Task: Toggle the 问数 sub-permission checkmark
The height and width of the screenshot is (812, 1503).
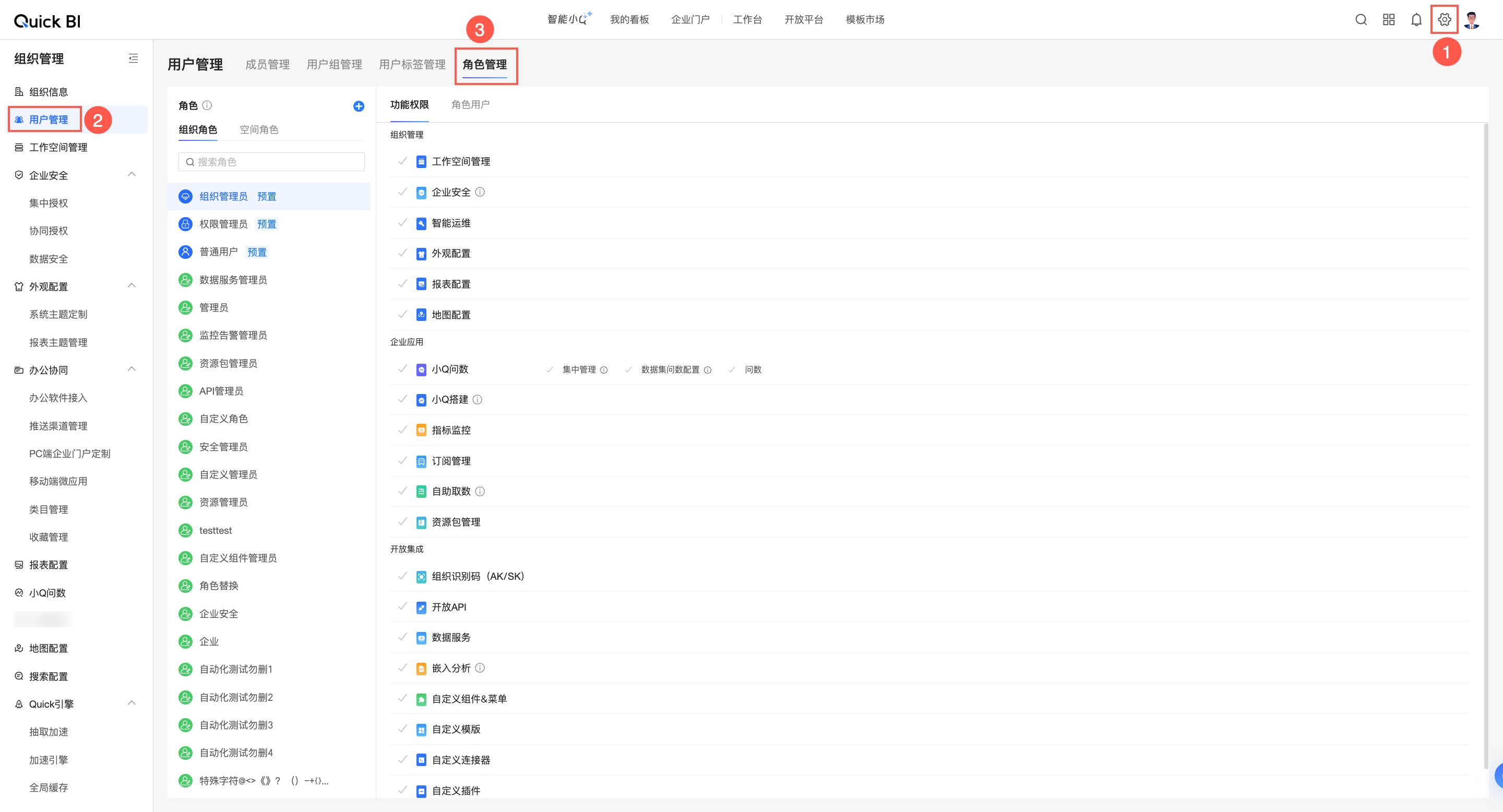Action: (x=731, y=370)
